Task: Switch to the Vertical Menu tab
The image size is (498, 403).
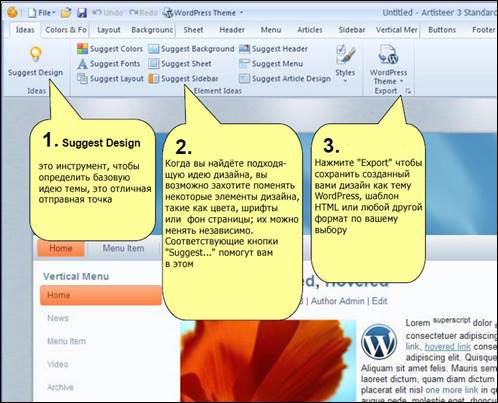Action: 396,30
